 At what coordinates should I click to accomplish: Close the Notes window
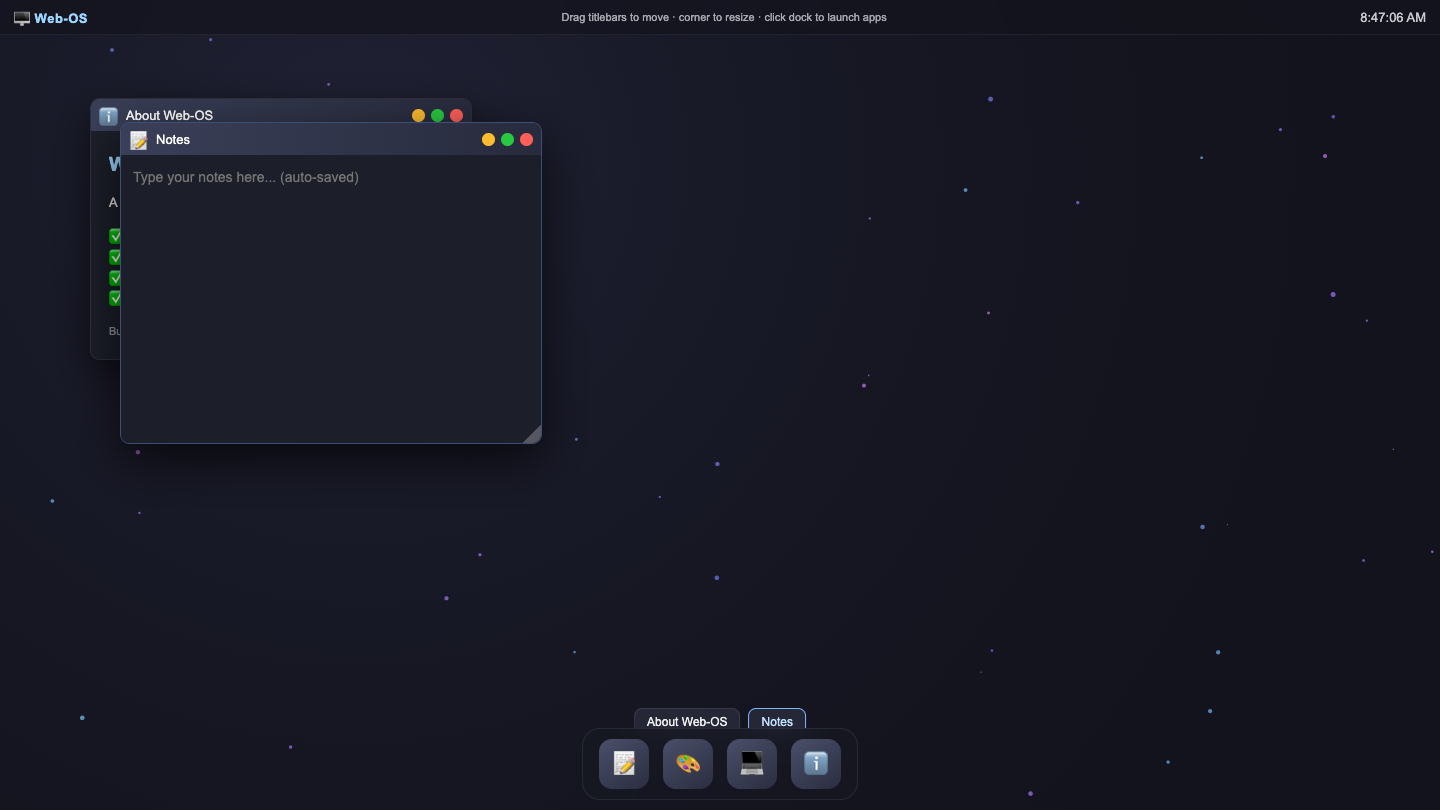527,140
